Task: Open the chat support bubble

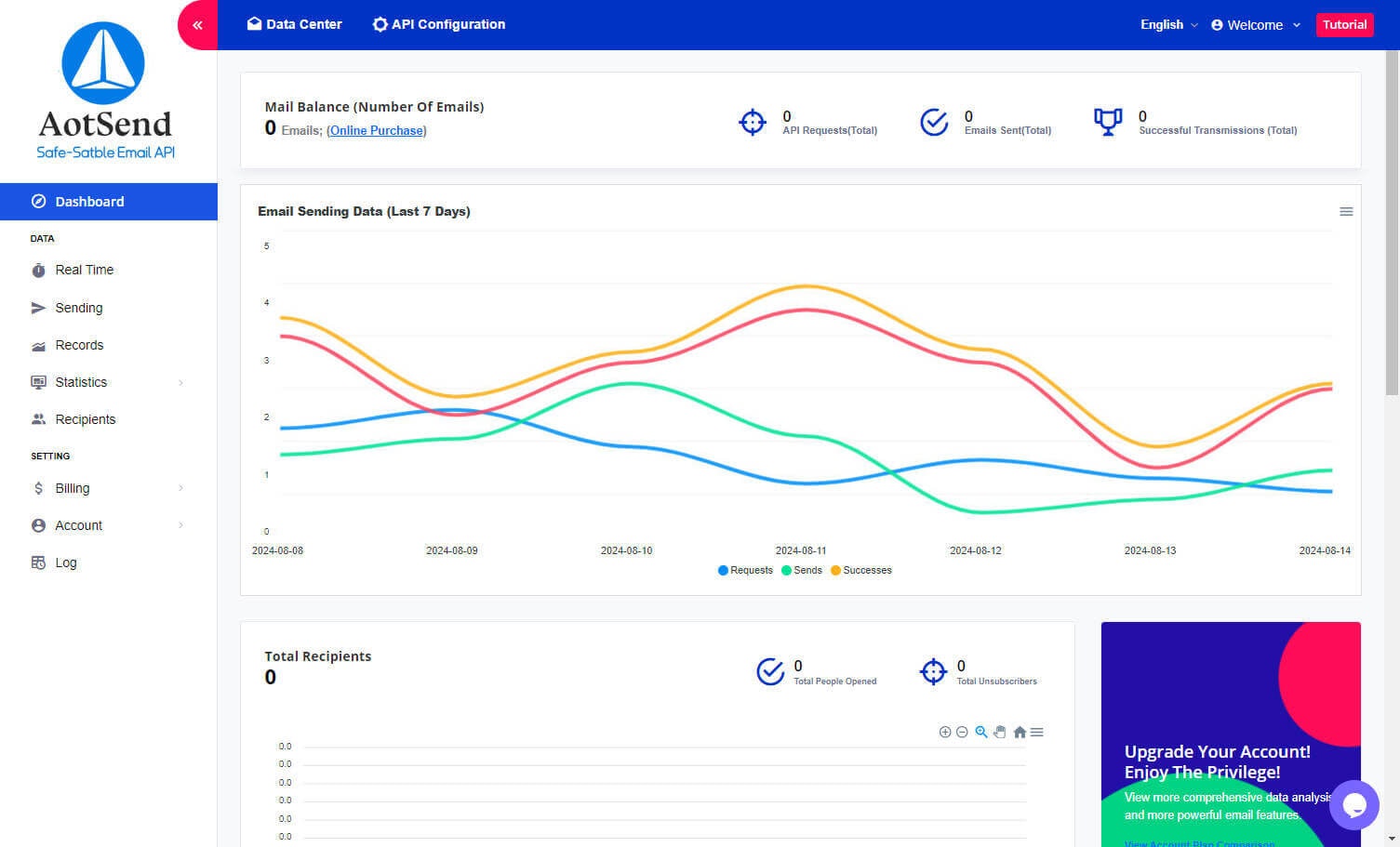Action: click(x=1354, y=805)
